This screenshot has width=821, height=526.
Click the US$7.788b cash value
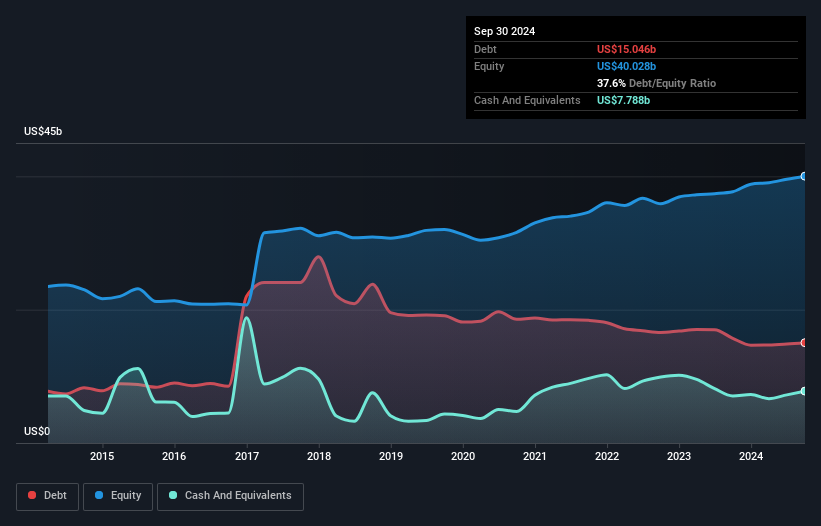click(x=623, y=100)
